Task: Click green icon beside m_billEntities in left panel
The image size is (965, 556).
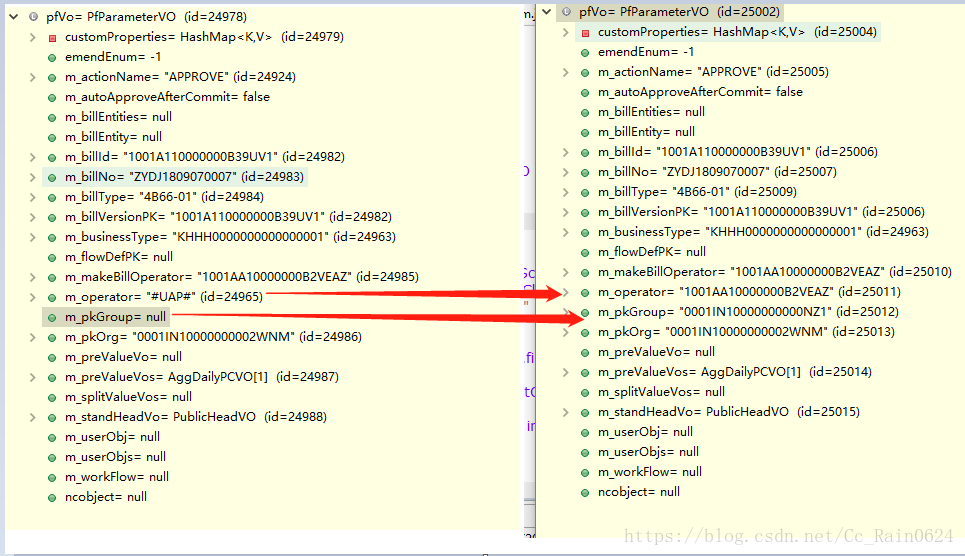Action: (52, 118)
